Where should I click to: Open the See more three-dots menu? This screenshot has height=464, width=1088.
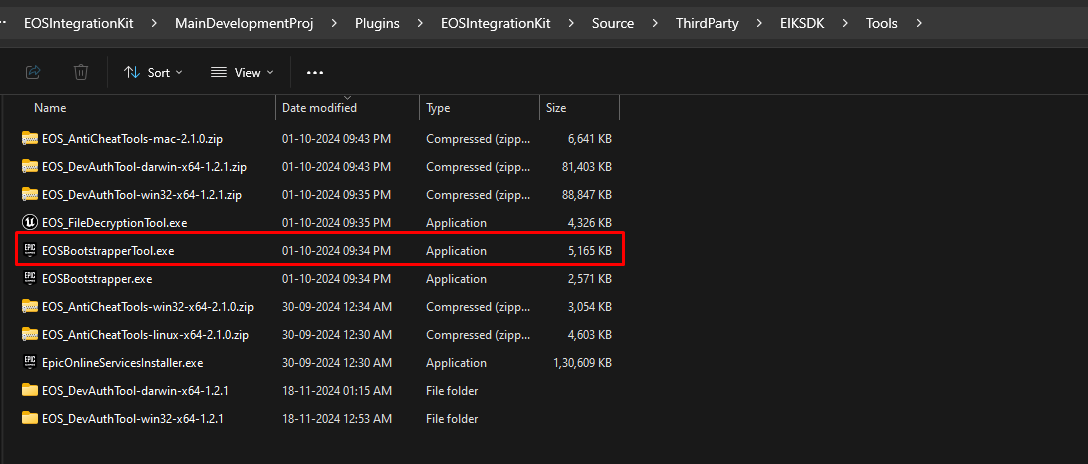coord(315,72)
